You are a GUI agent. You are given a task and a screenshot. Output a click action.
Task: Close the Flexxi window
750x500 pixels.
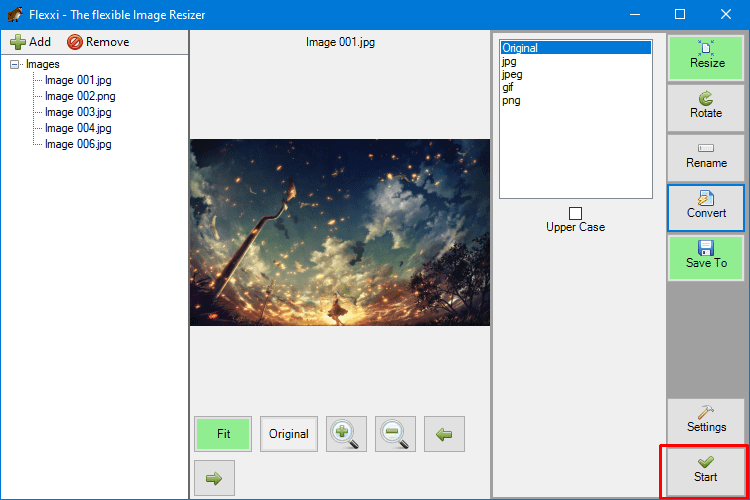click(x=726, y=14)
